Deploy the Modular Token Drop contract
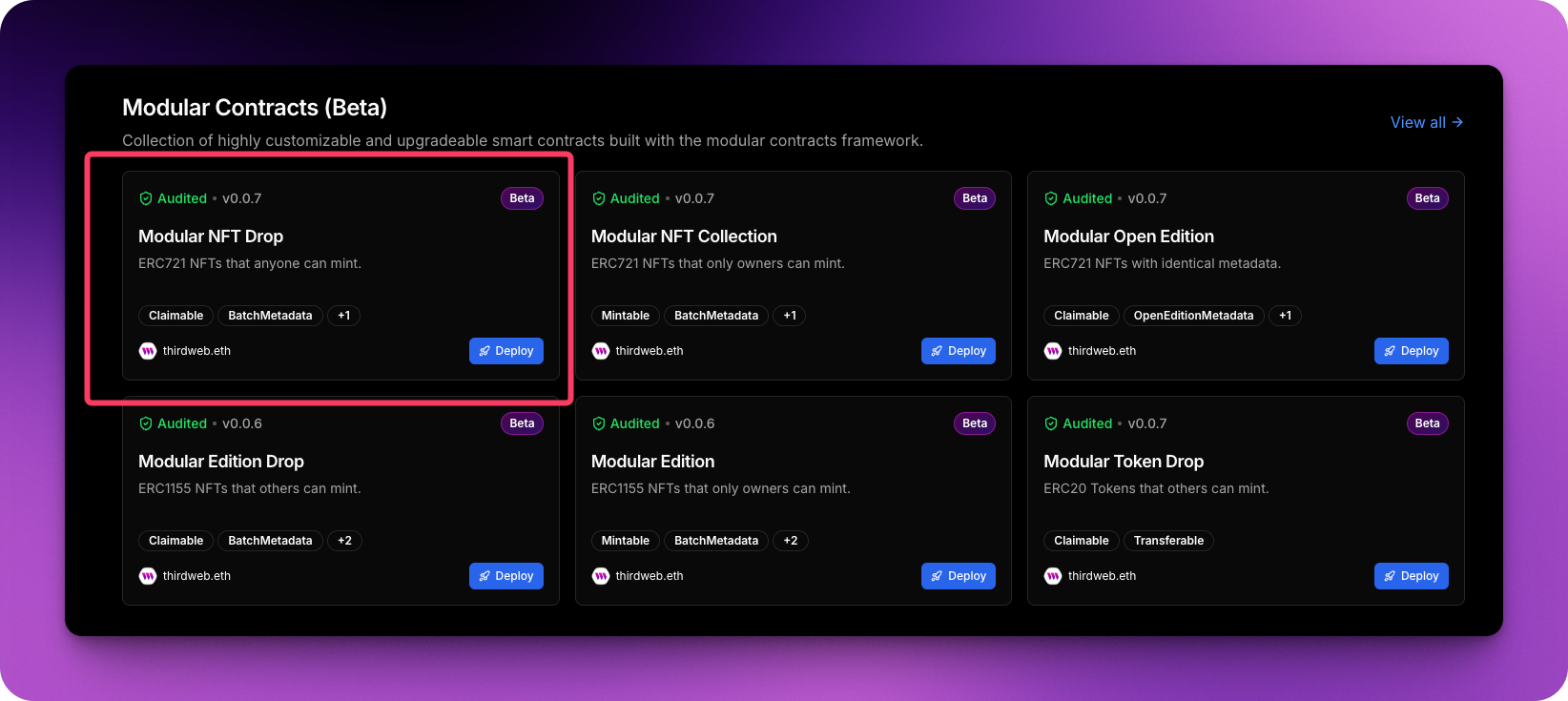Image resolution: width=1568 pixels, height=701 pixels. (1412, 576)
